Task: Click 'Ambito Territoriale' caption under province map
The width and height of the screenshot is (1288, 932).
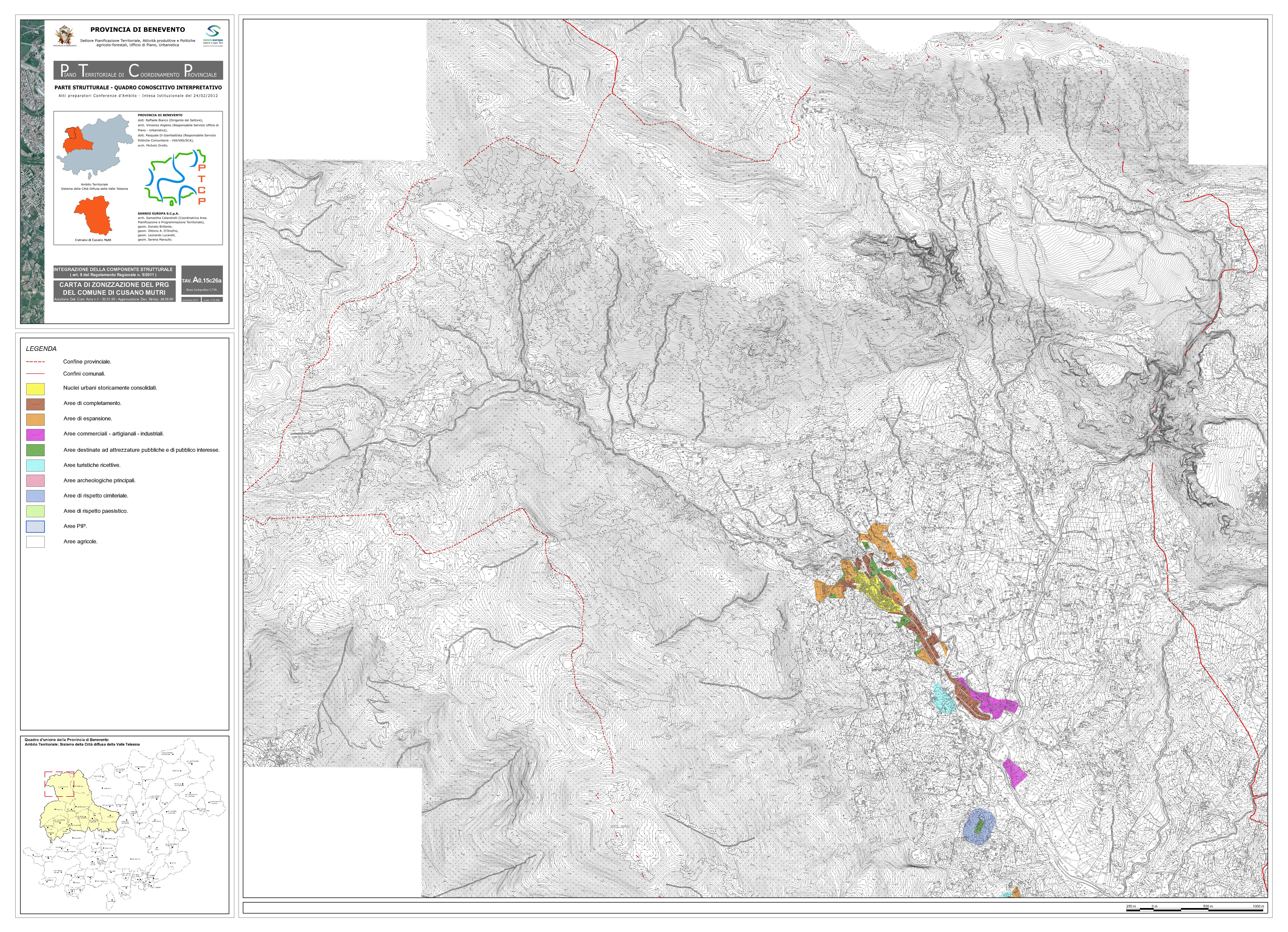Action: (x=94, y=185)
